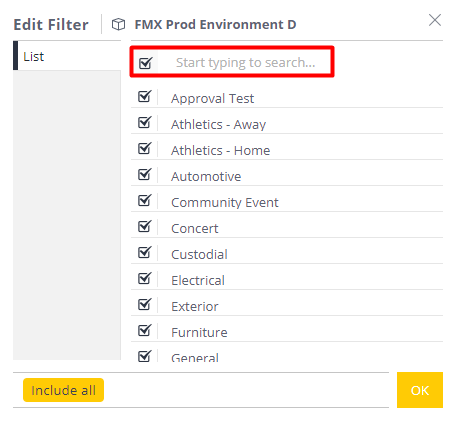456x421 pixels.
Task: Toggle the Community Event checkbox
Action: [x=145, y=201]
